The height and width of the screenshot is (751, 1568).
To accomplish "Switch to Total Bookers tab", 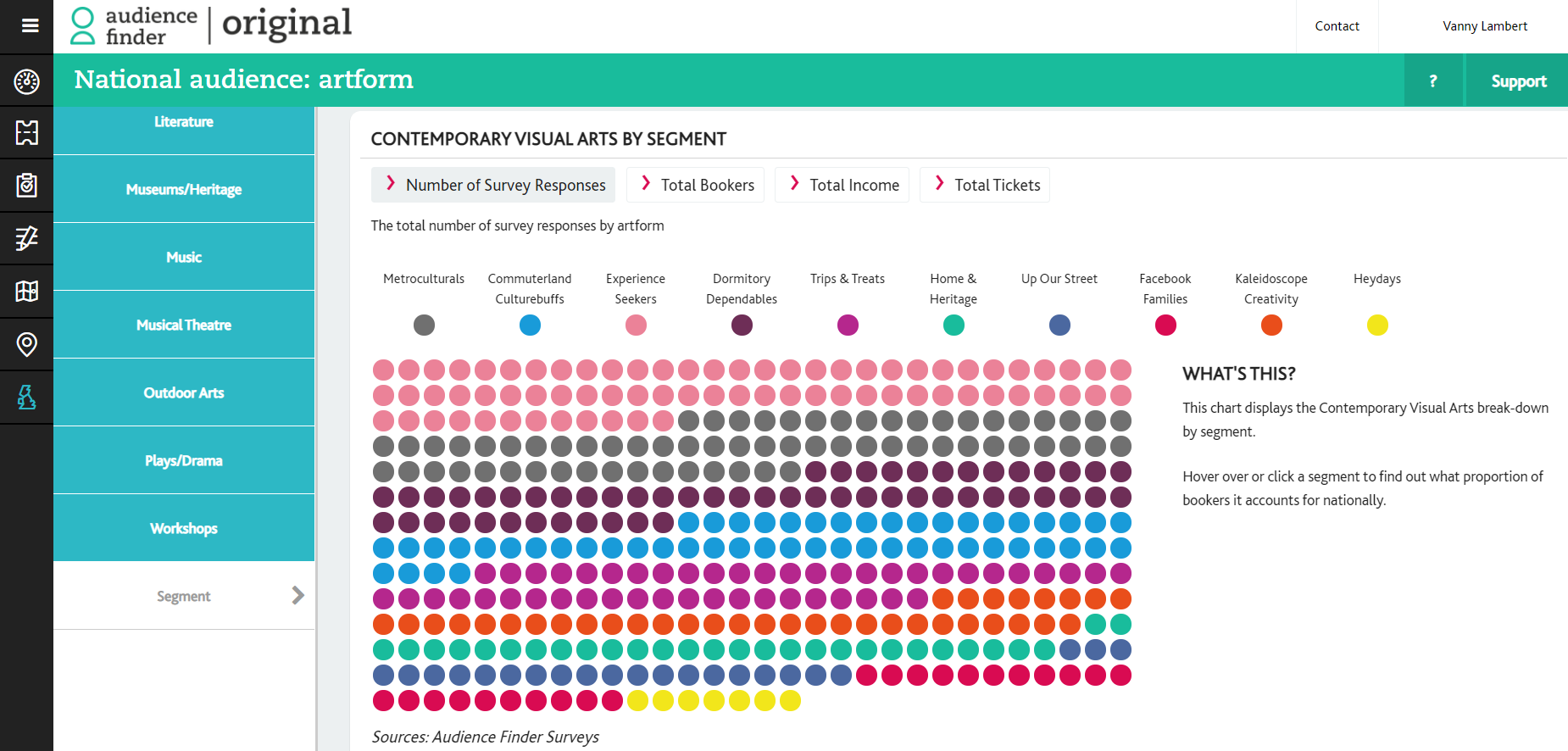I will [x=695, y=185].
